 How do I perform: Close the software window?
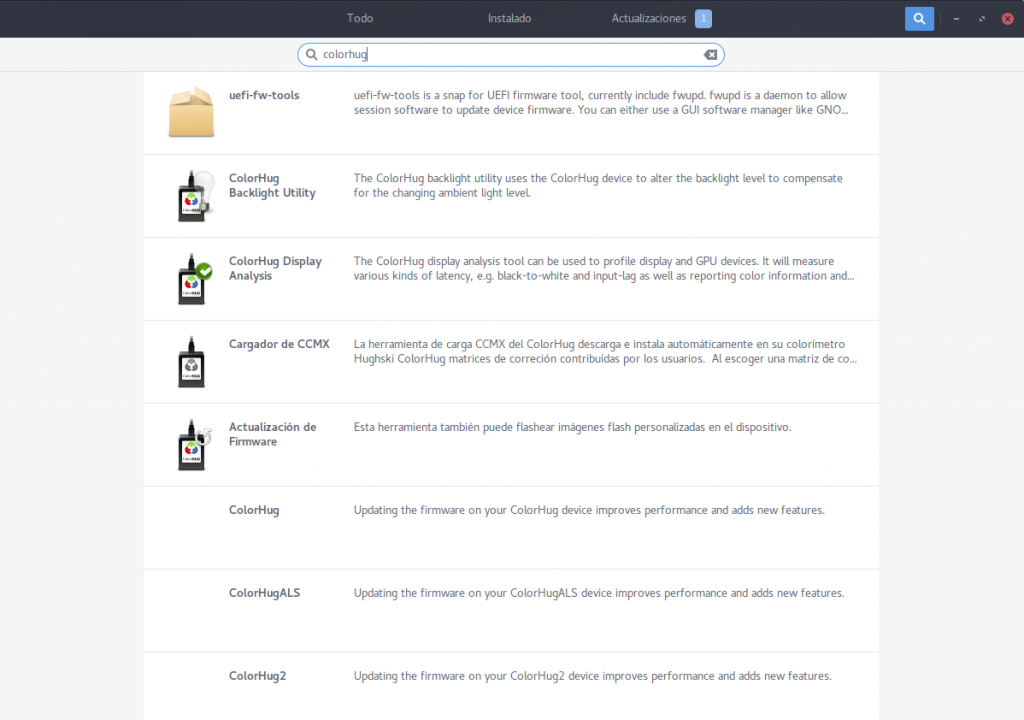point(1008,19)
